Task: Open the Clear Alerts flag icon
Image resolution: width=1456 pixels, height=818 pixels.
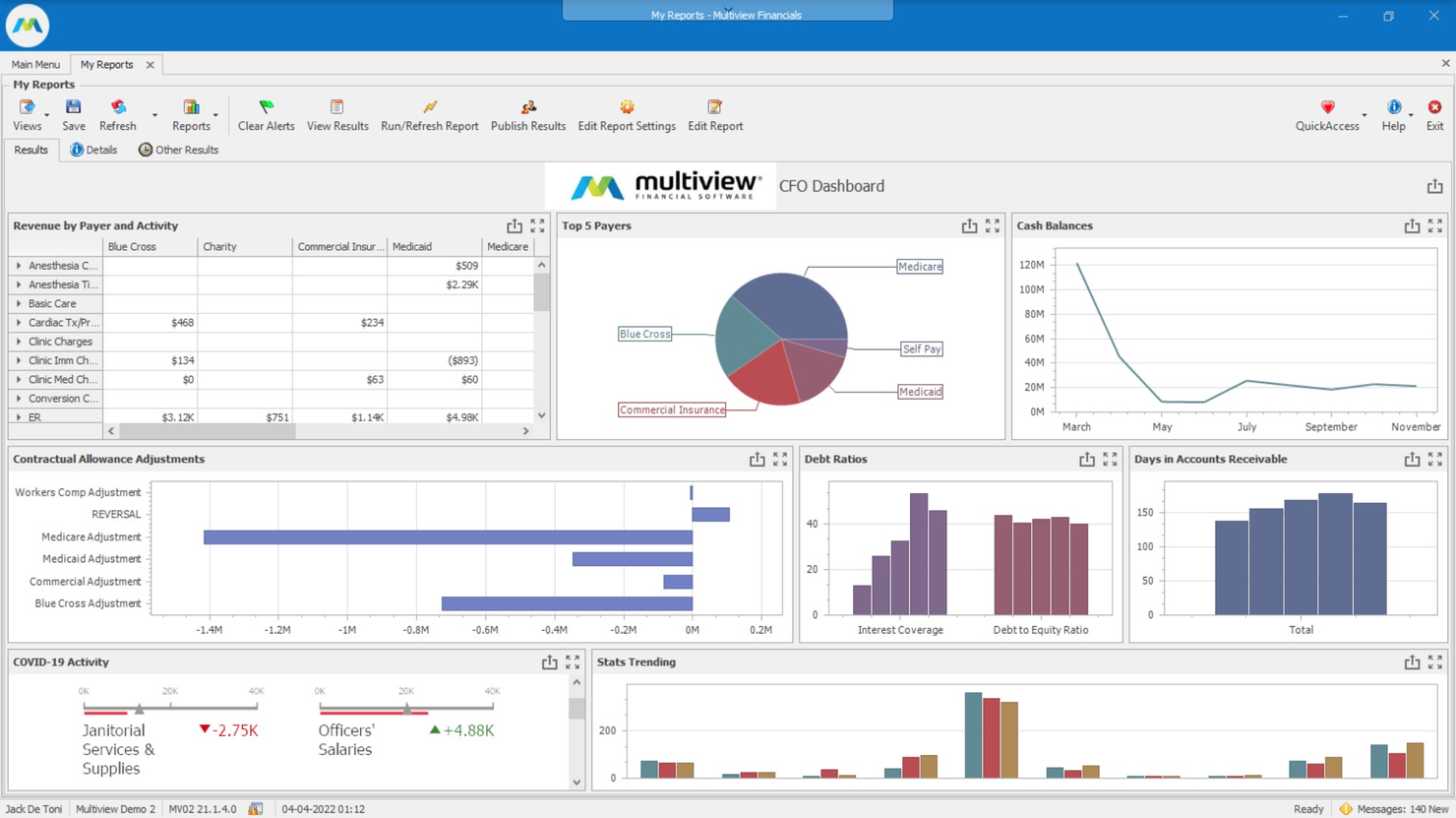Action: (x=265, y=106)
